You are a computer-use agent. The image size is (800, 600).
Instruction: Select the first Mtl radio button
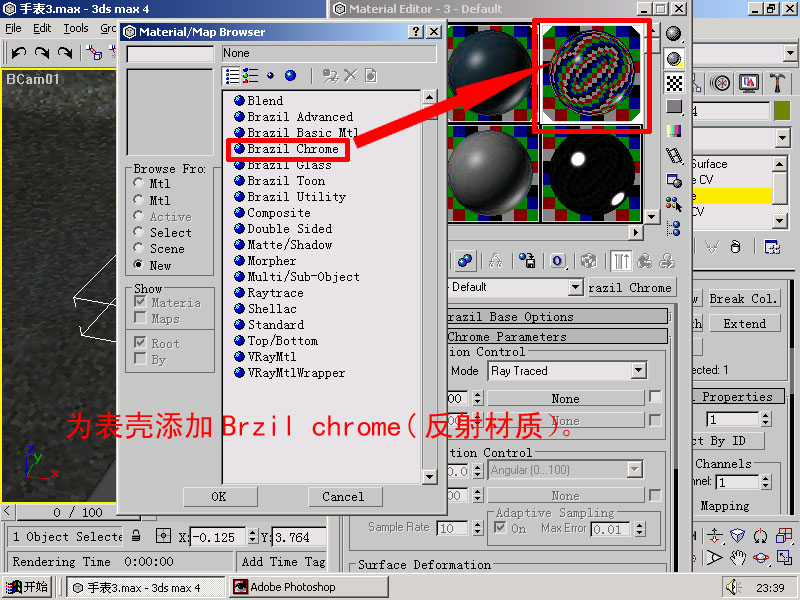pos(138,183)
